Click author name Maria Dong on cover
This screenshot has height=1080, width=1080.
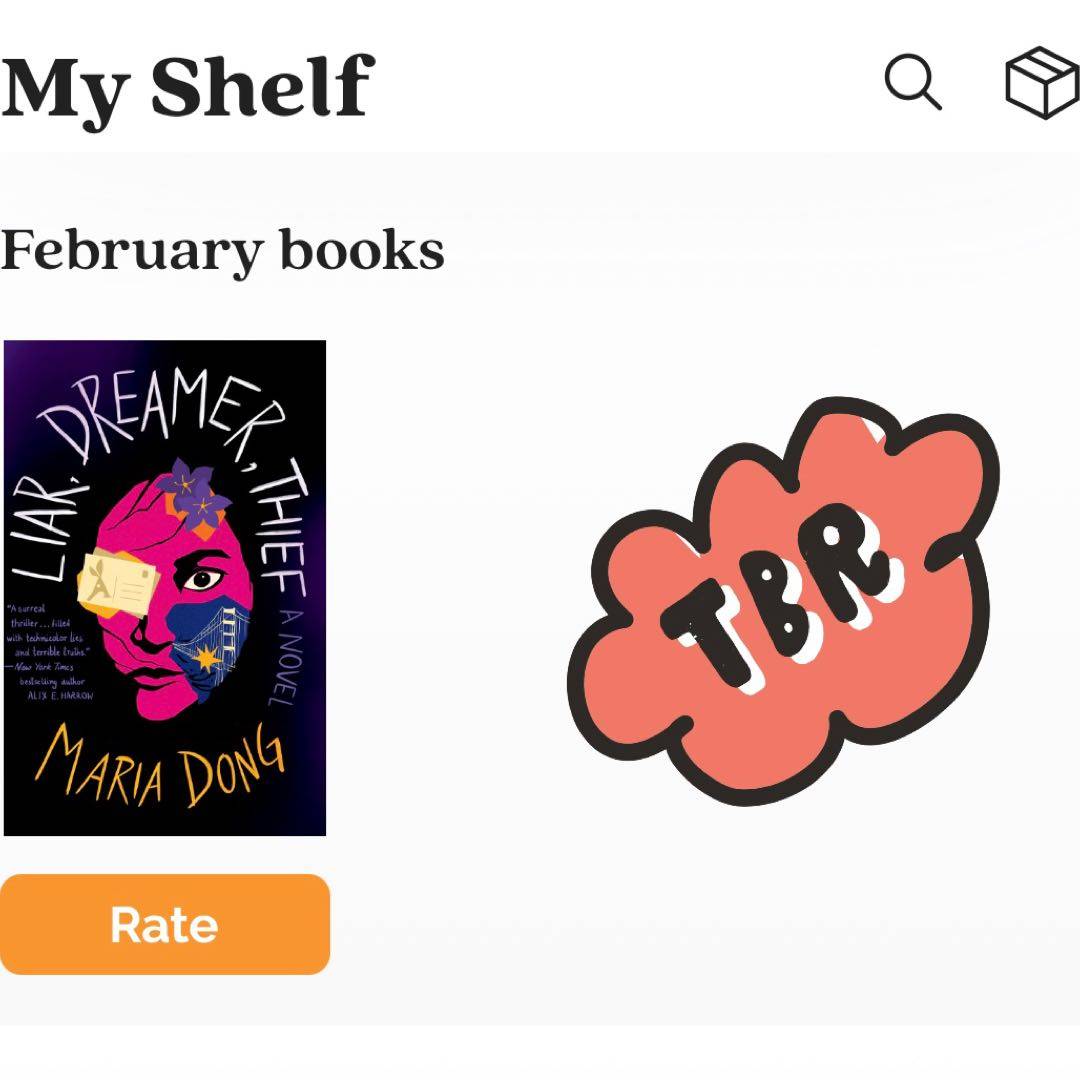[160, 767]
